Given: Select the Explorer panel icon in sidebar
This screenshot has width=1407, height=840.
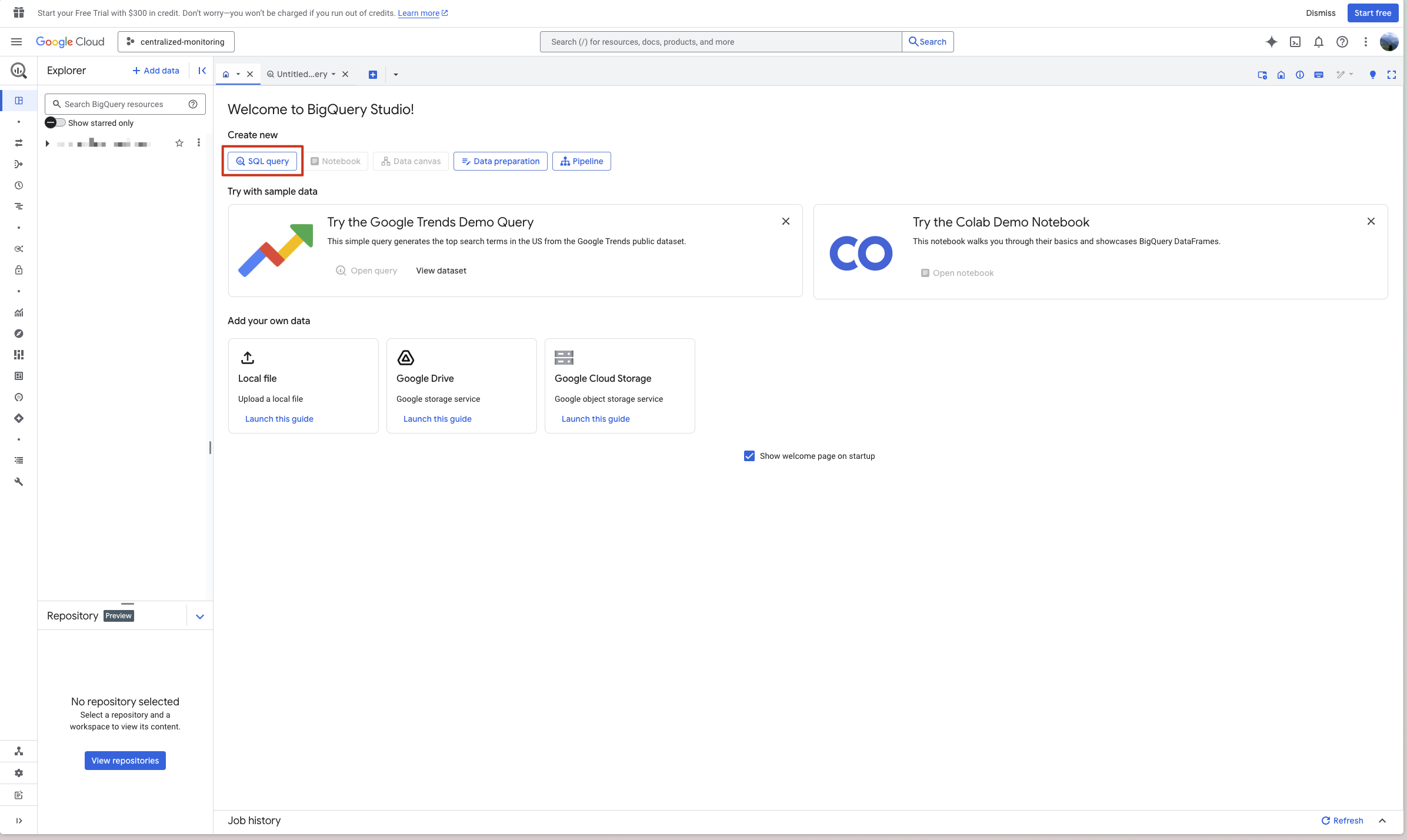Looking at the screenshot, I should coord(19,101).
